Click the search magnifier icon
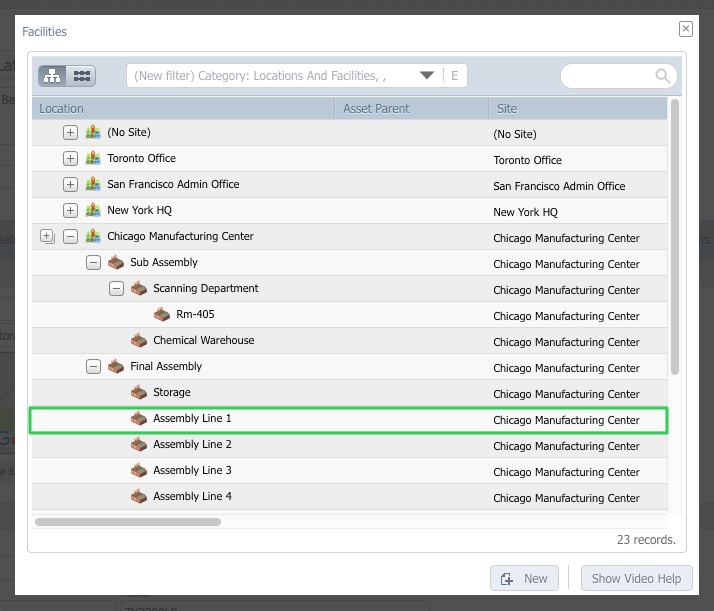 [x=662, y=76]
